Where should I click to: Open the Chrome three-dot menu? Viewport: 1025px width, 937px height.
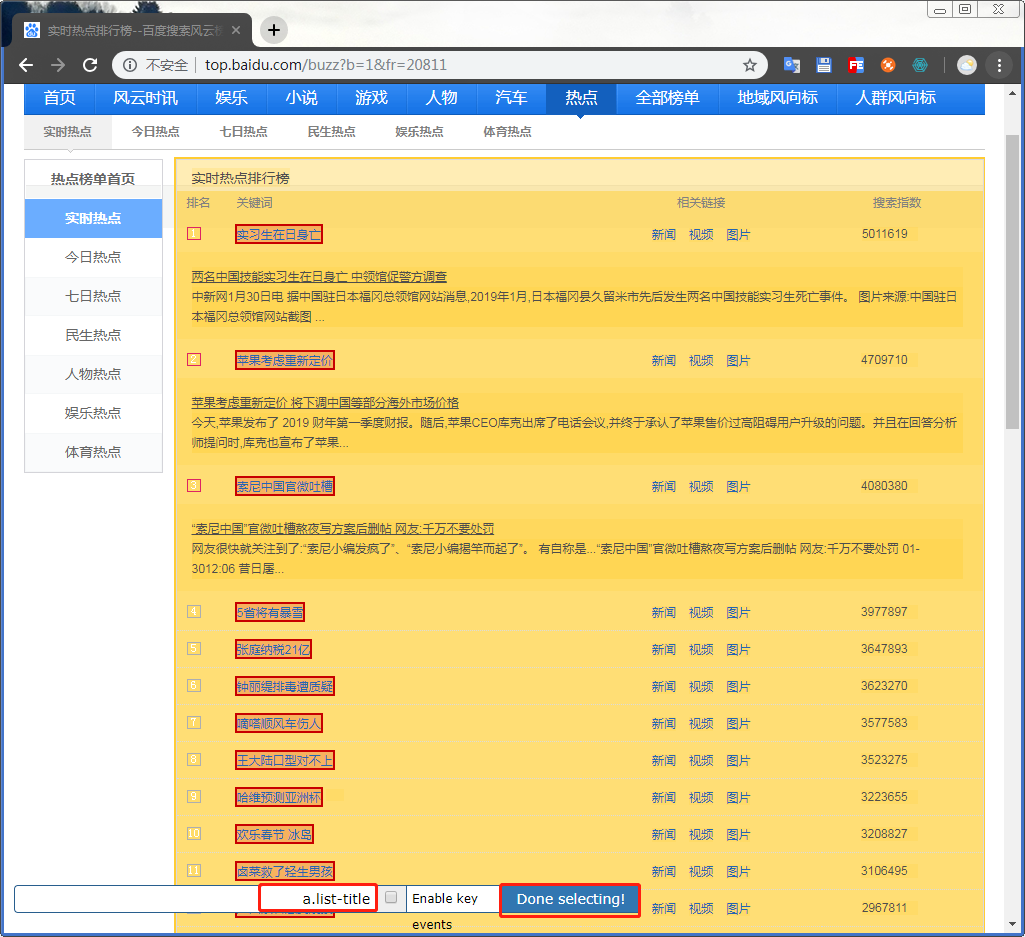click(x=999, y=65)
